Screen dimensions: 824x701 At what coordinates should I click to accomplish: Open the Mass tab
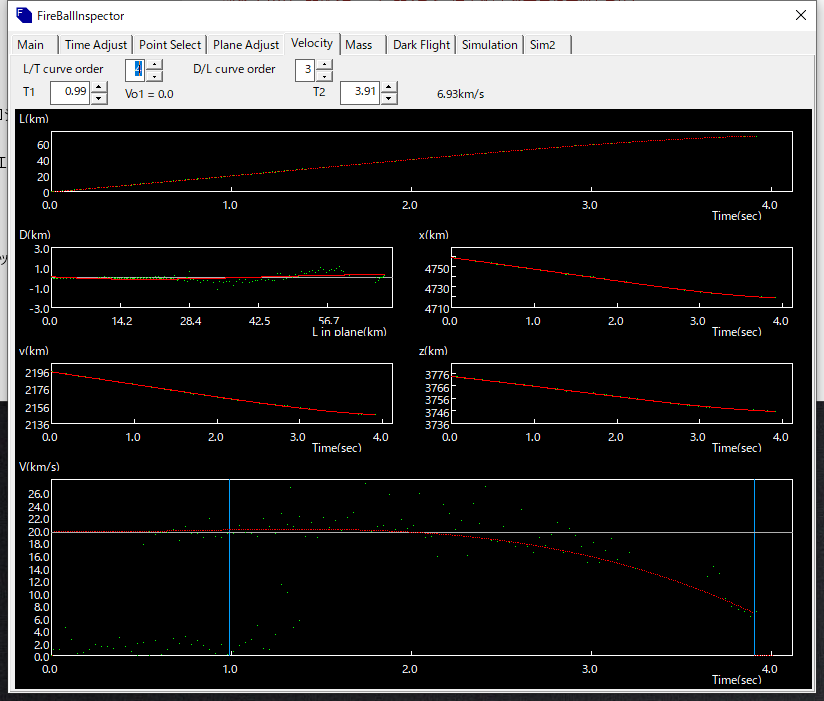(358, 45)
